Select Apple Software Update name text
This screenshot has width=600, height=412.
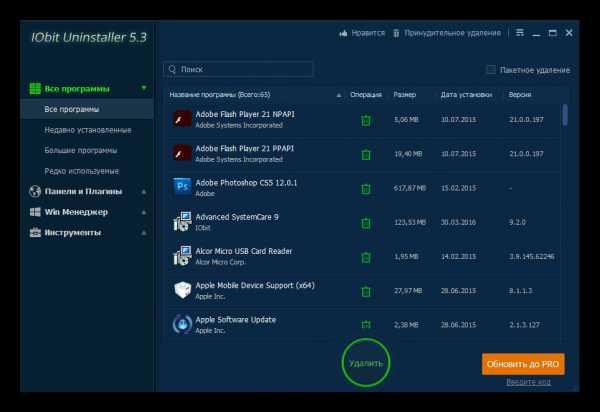click(236, 320)
